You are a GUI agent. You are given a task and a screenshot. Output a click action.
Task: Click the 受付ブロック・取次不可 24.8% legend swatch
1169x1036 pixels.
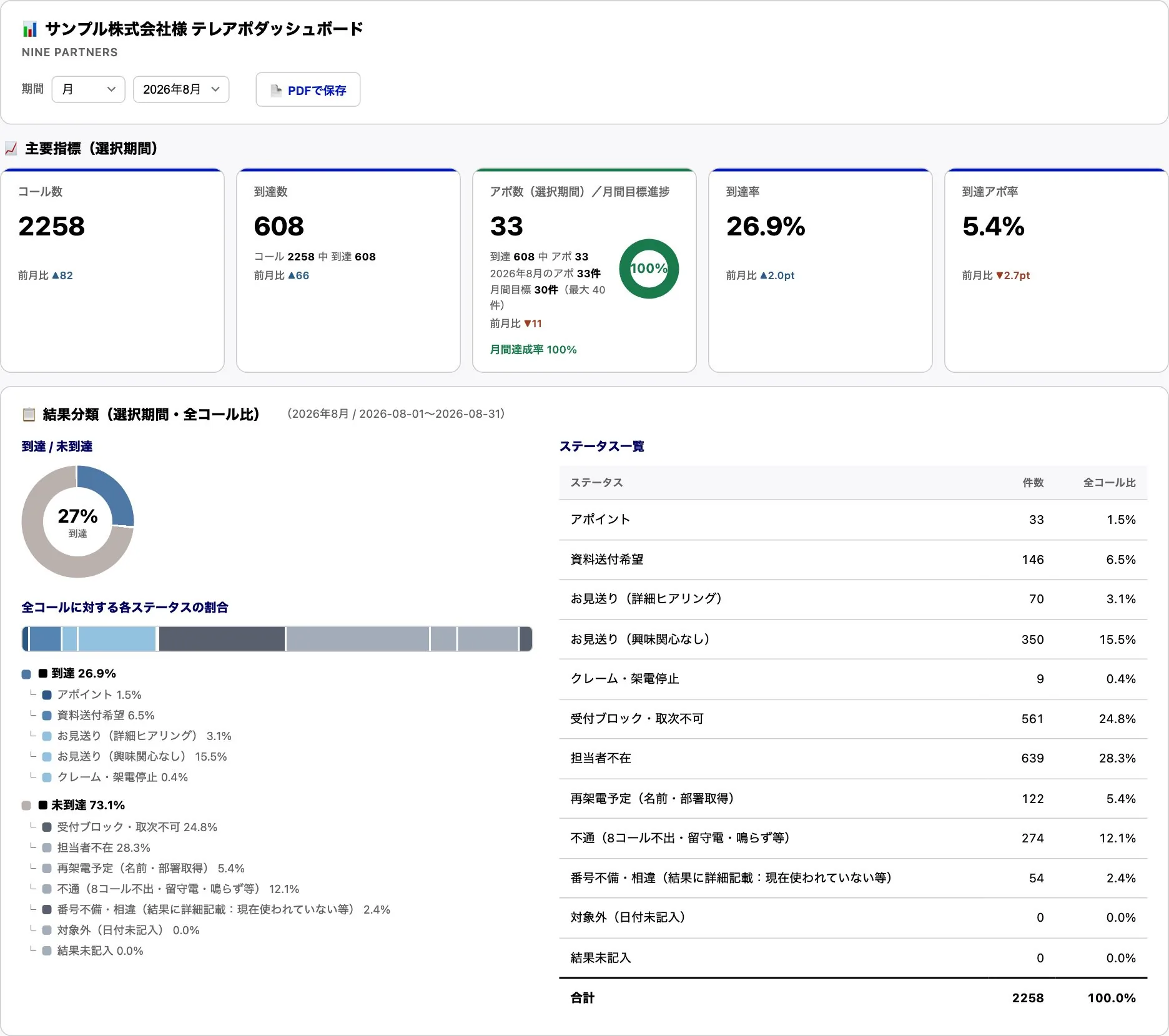click(x=47, y=827)
